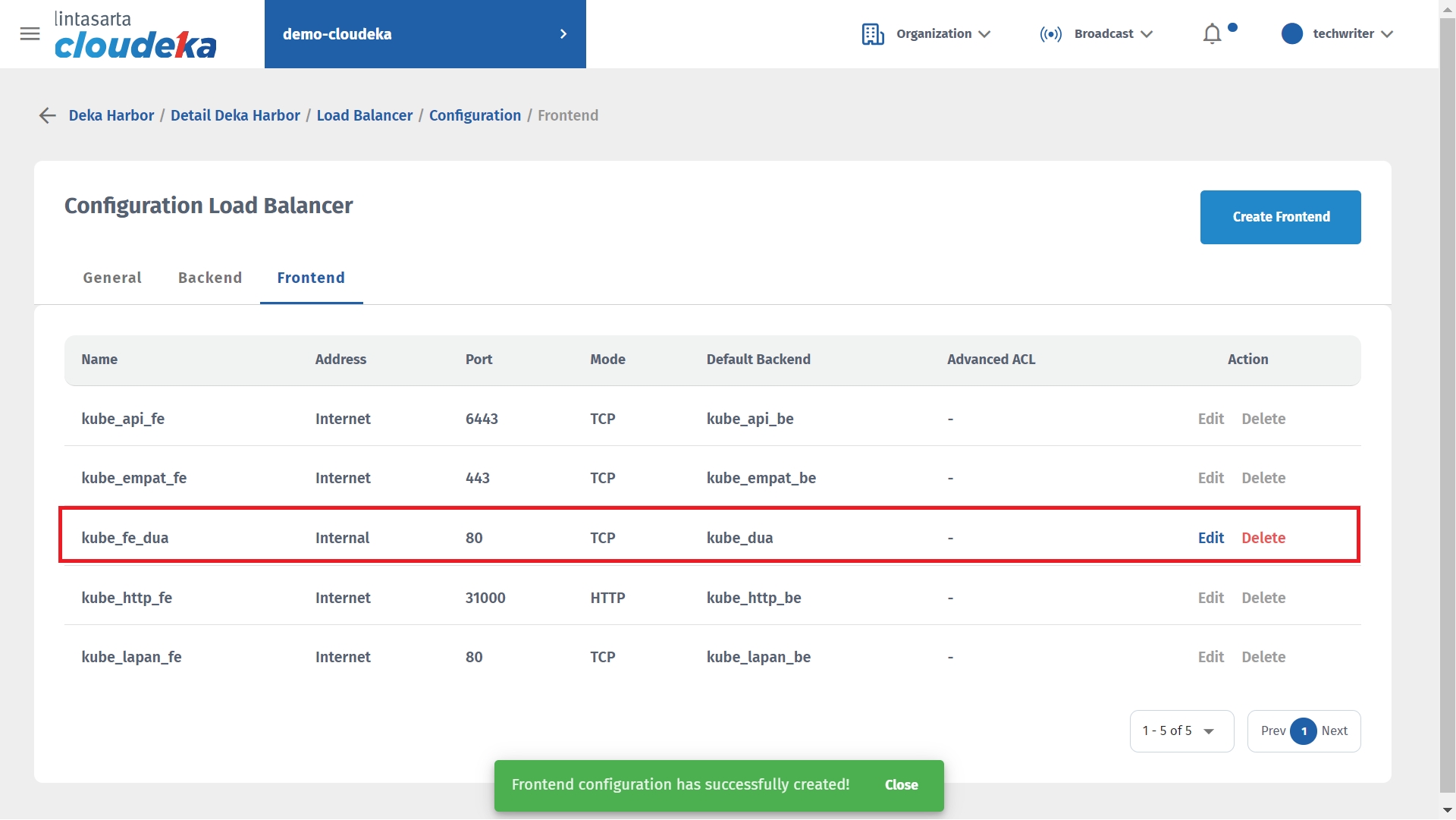
Task: Click the techwriter user avatar
Action: click(x=1291, y=34)
